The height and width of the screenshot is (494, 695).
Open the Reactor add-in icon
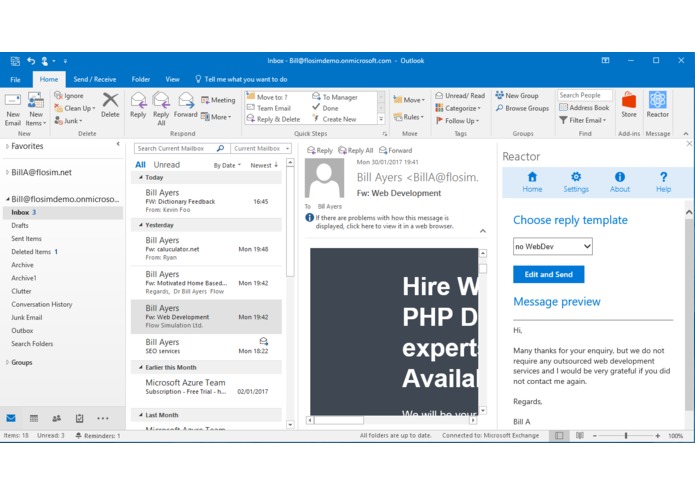tap(657, 100)
